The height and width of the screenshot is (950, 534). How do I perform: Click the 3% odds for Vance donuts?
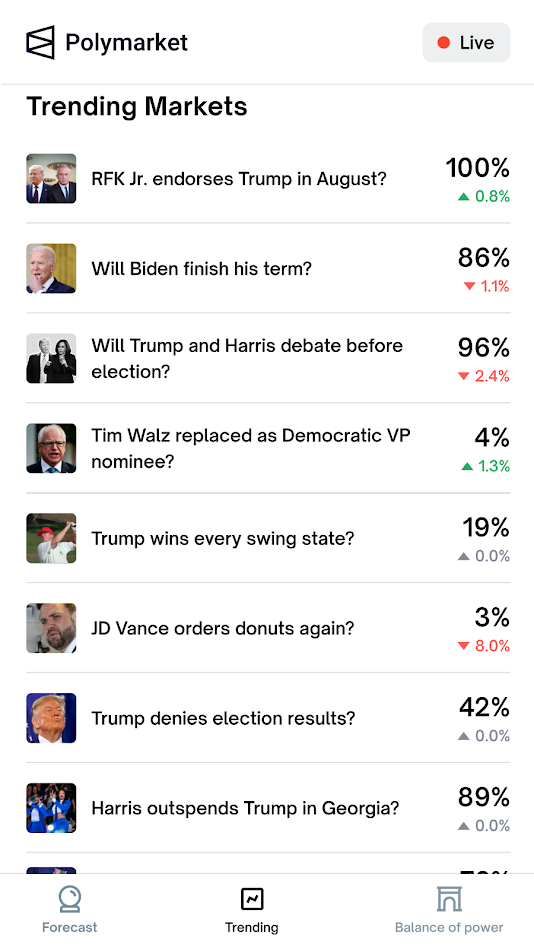[492, 617]
